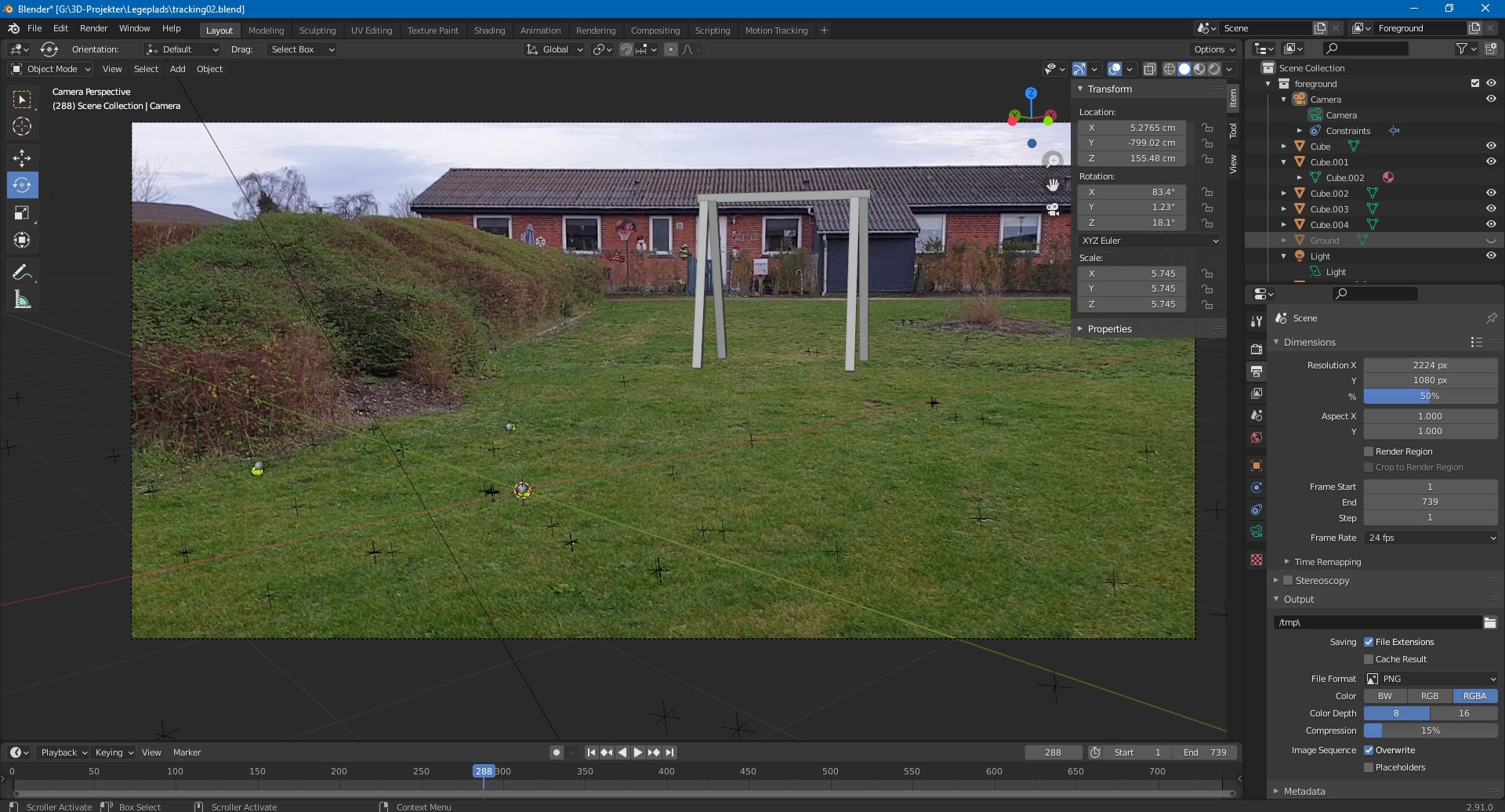The image size is (1505, 812).
Task: Select the Measure tool
Action: [x=22, y=299]
